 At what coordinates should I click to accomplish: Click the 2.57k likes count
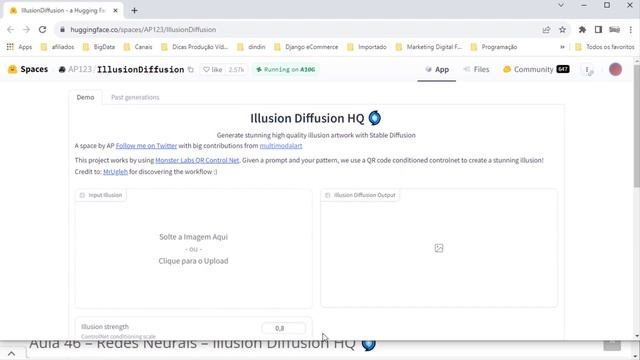pos(236,70)
